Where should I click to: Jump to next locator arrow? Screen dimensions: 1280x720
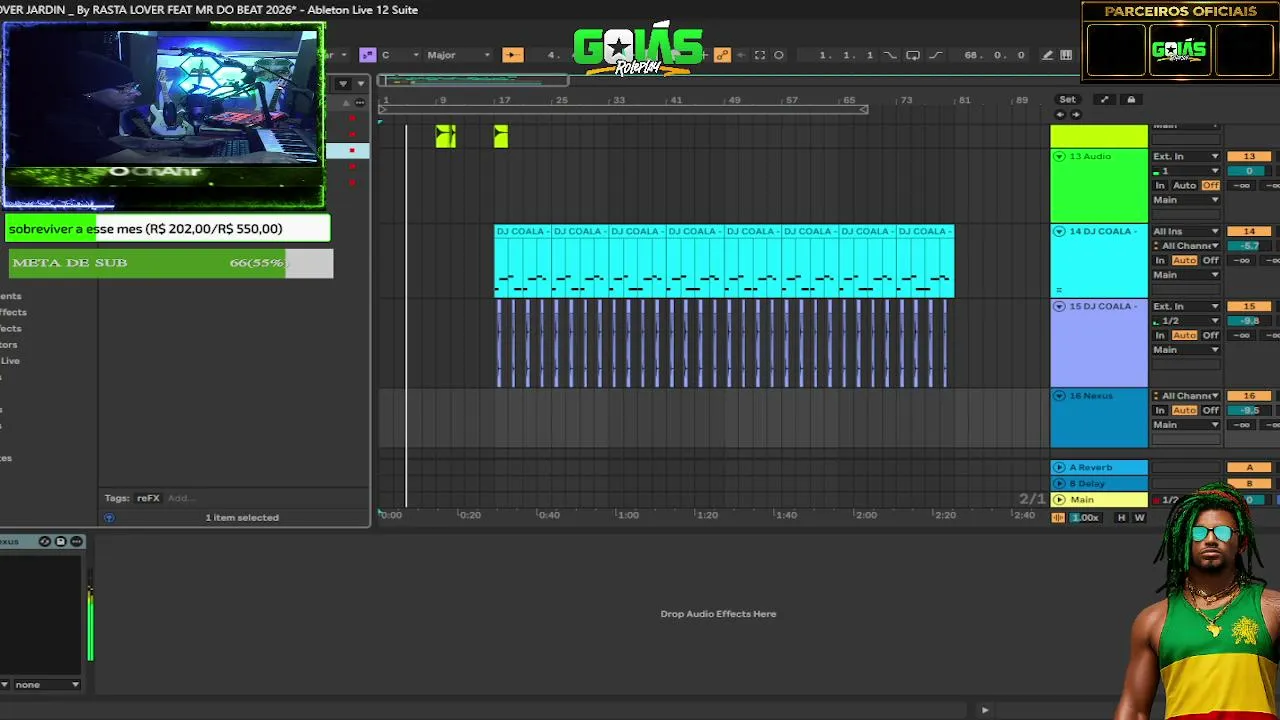1076,114
